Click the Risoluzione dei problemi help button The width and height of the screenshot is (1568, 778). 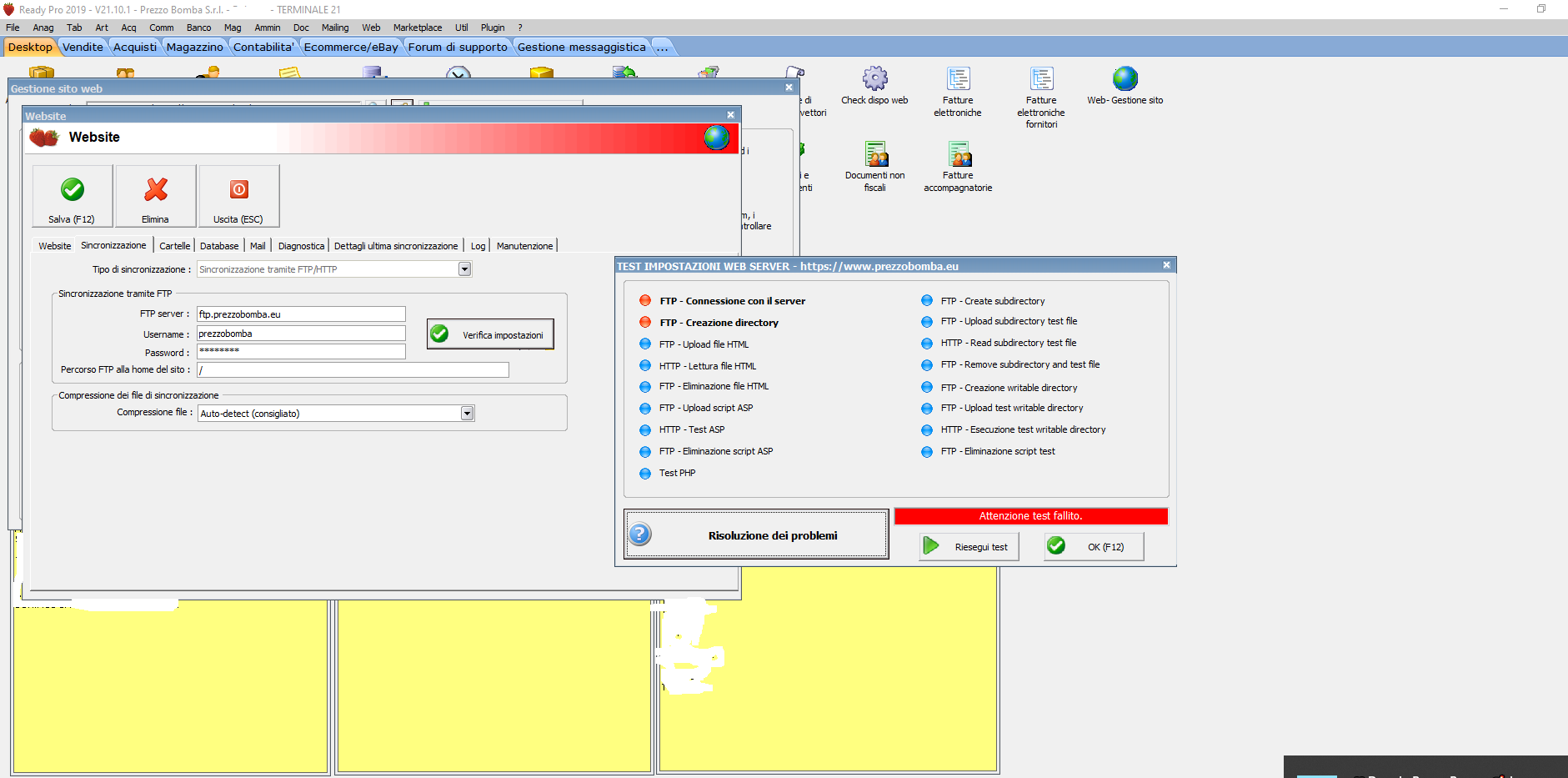point(756,535)
